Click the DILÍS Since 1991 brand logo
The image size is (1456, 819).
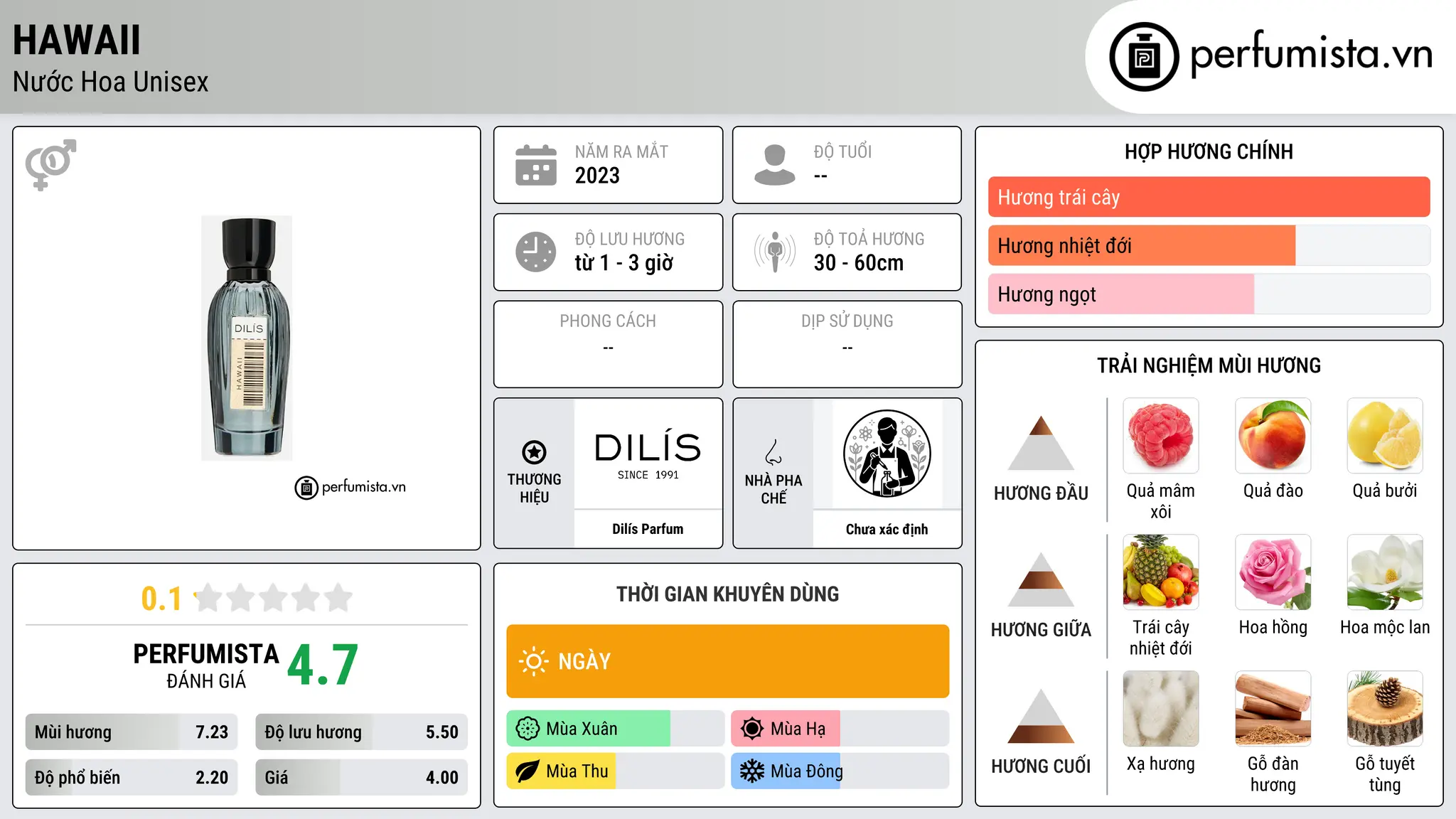648,455
